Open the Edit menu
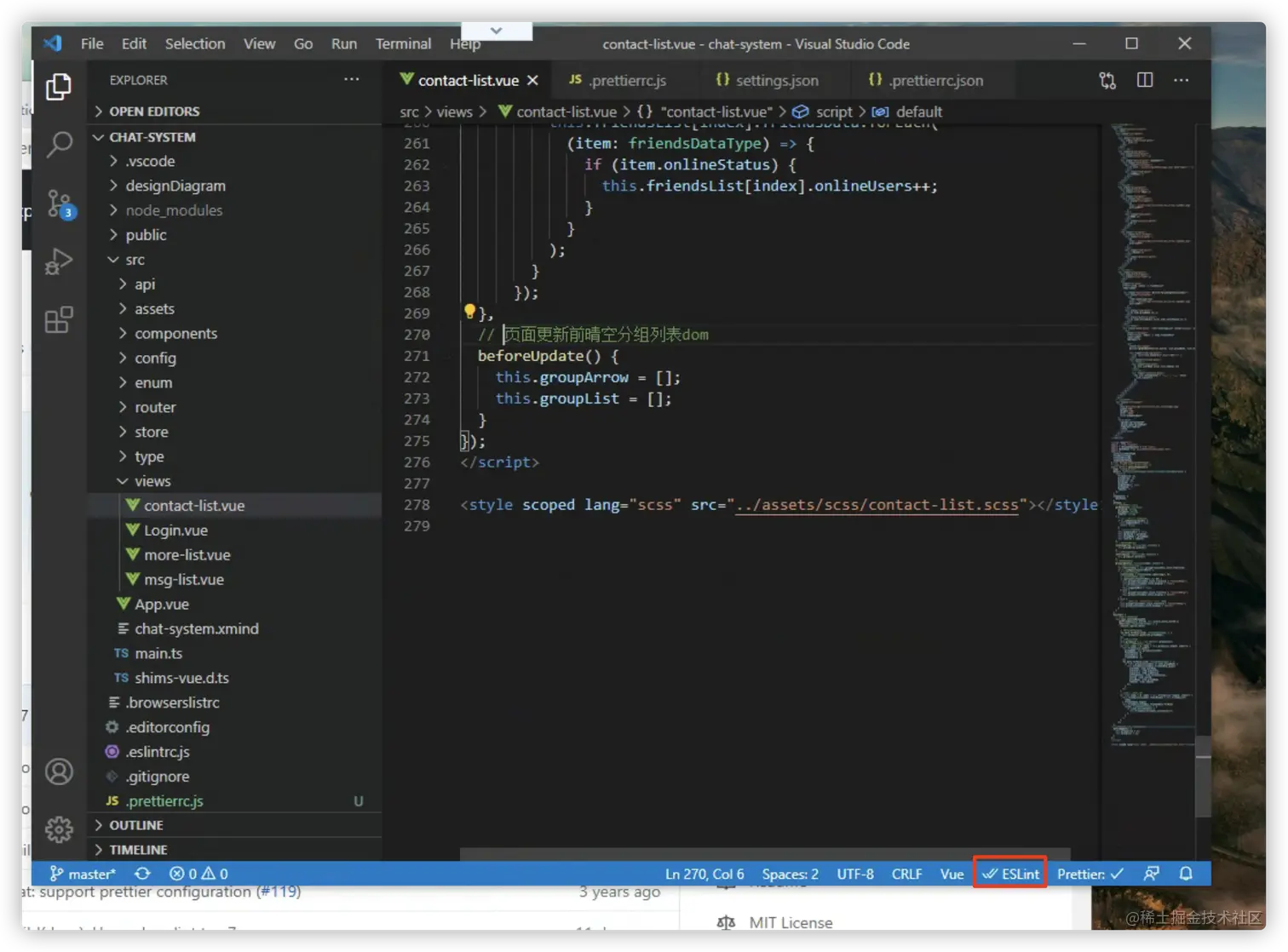 tap(134, 43)
